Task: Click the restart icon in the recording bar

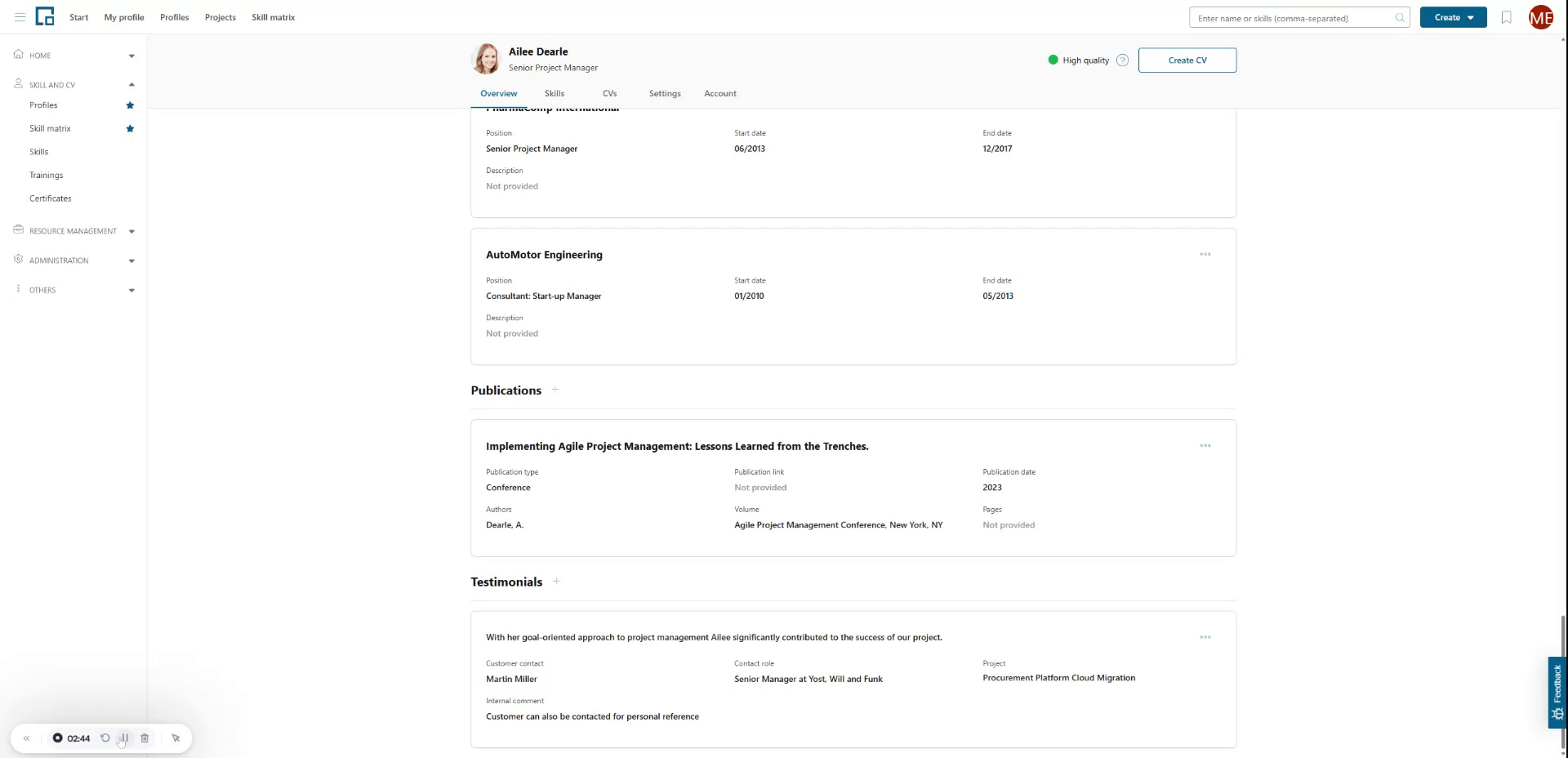Action: click(x=105, y=738)
